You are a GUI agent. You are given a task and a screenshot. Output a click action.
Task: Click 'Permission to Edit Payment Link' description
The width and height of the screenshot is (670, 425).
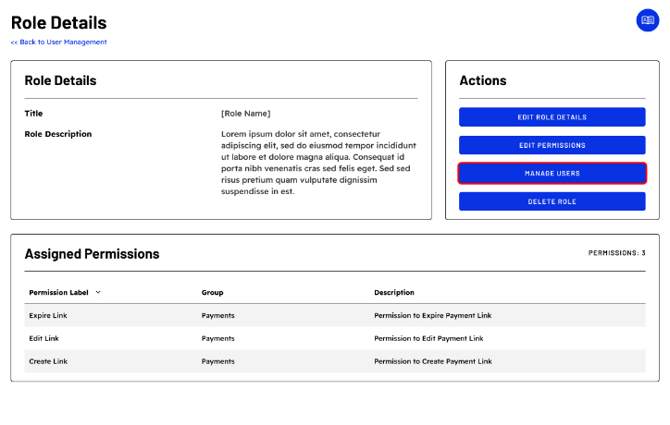(428, 338)
